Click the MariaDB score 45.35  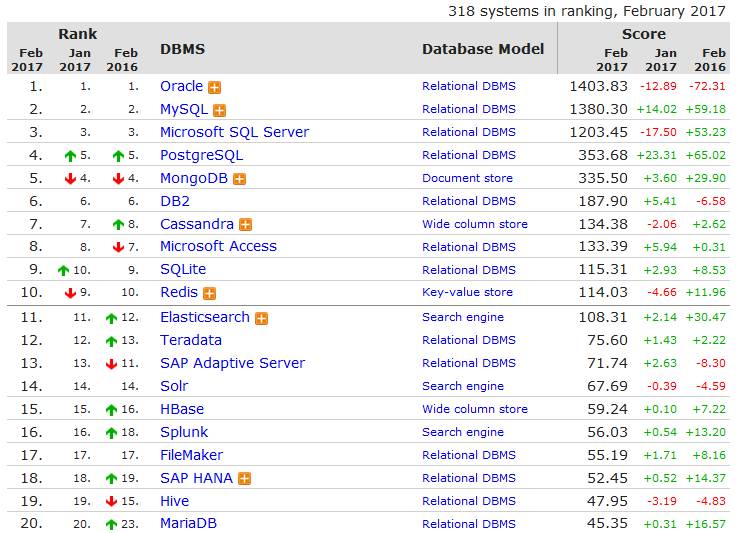[x=607, y=524]
